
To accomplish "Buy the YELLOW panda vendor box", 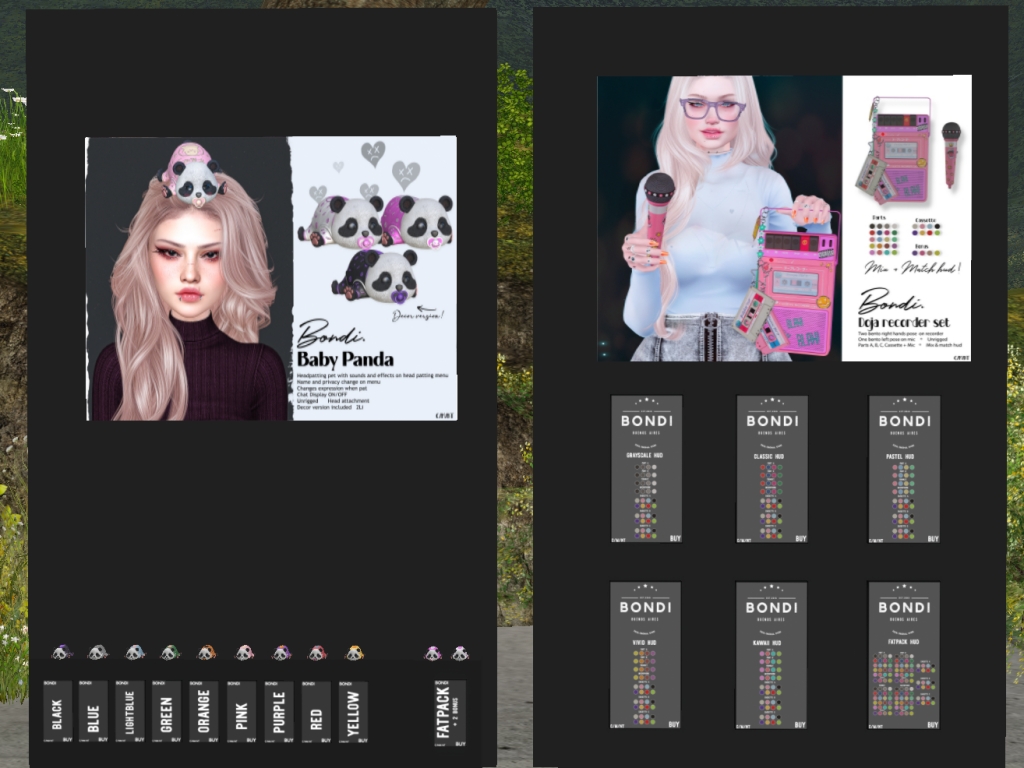I will coord(353,711).
